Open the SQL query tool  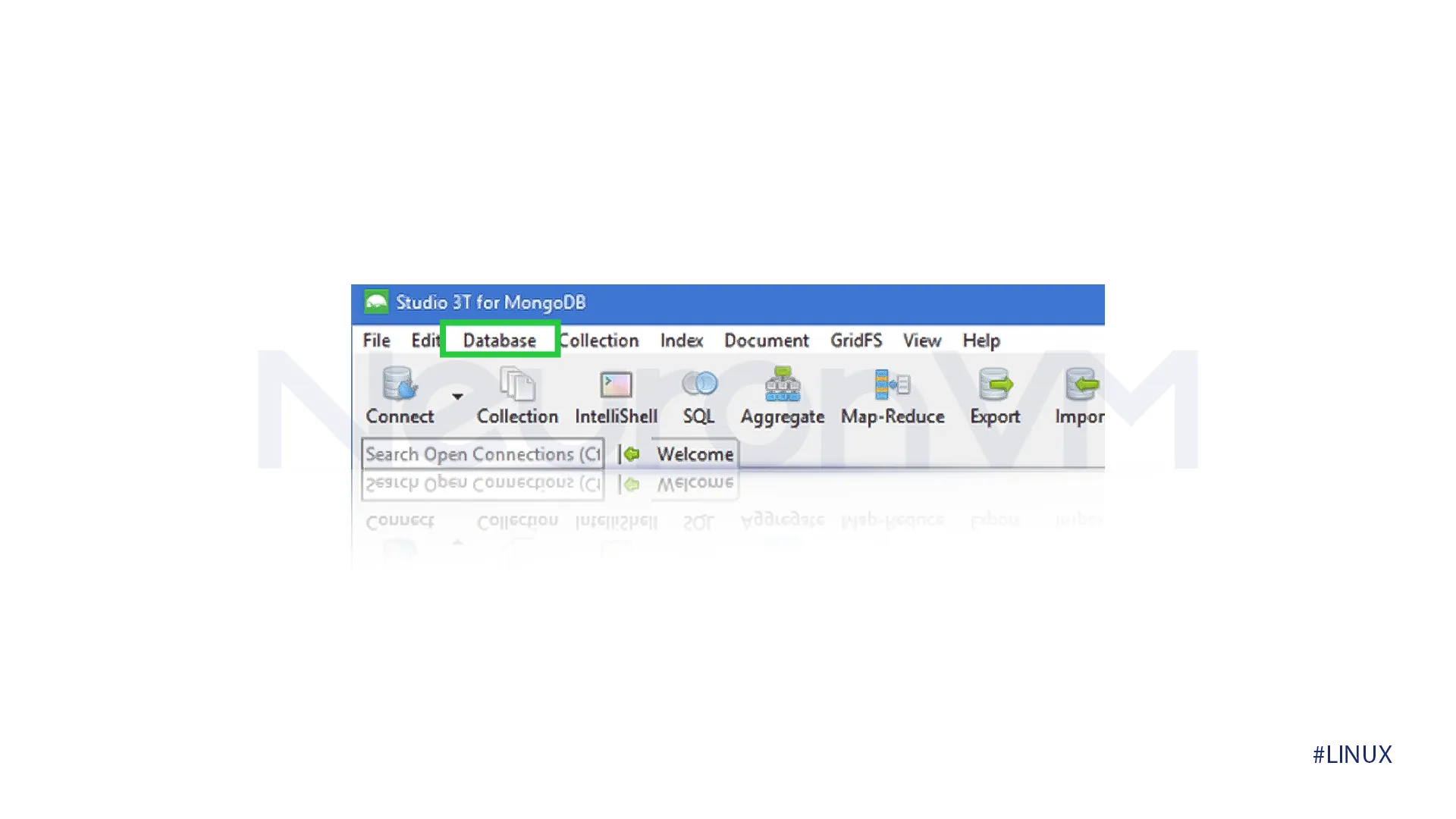point(699,395)
